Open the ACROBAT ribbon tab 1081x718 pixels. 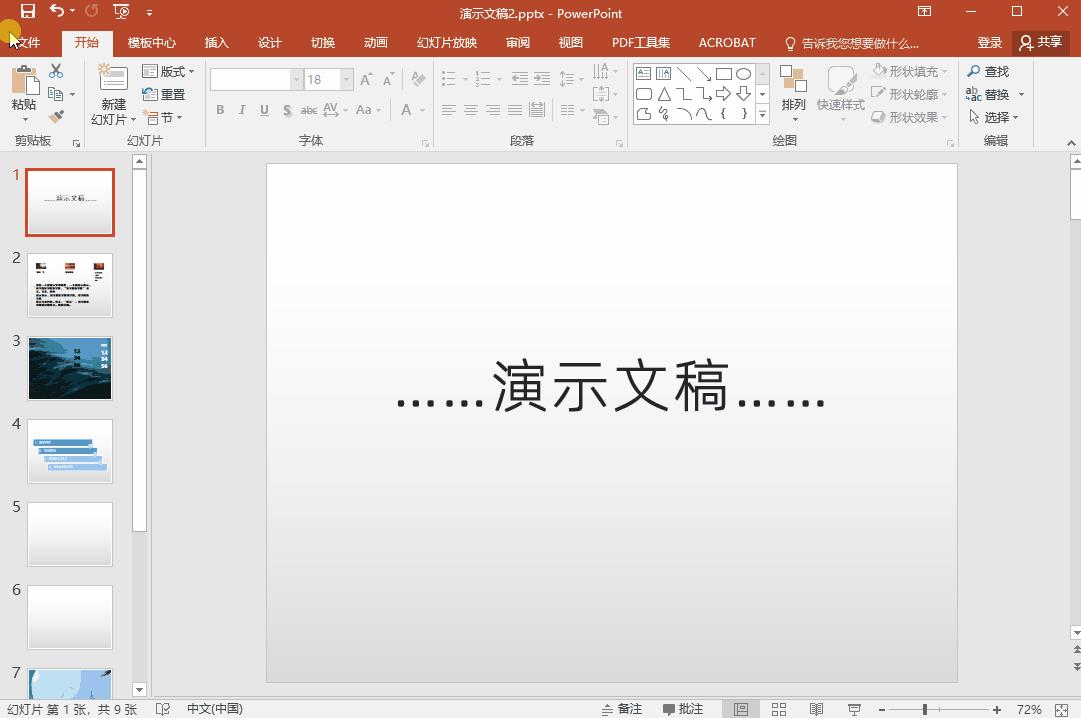pyautogui.click(x=727, y=42)
